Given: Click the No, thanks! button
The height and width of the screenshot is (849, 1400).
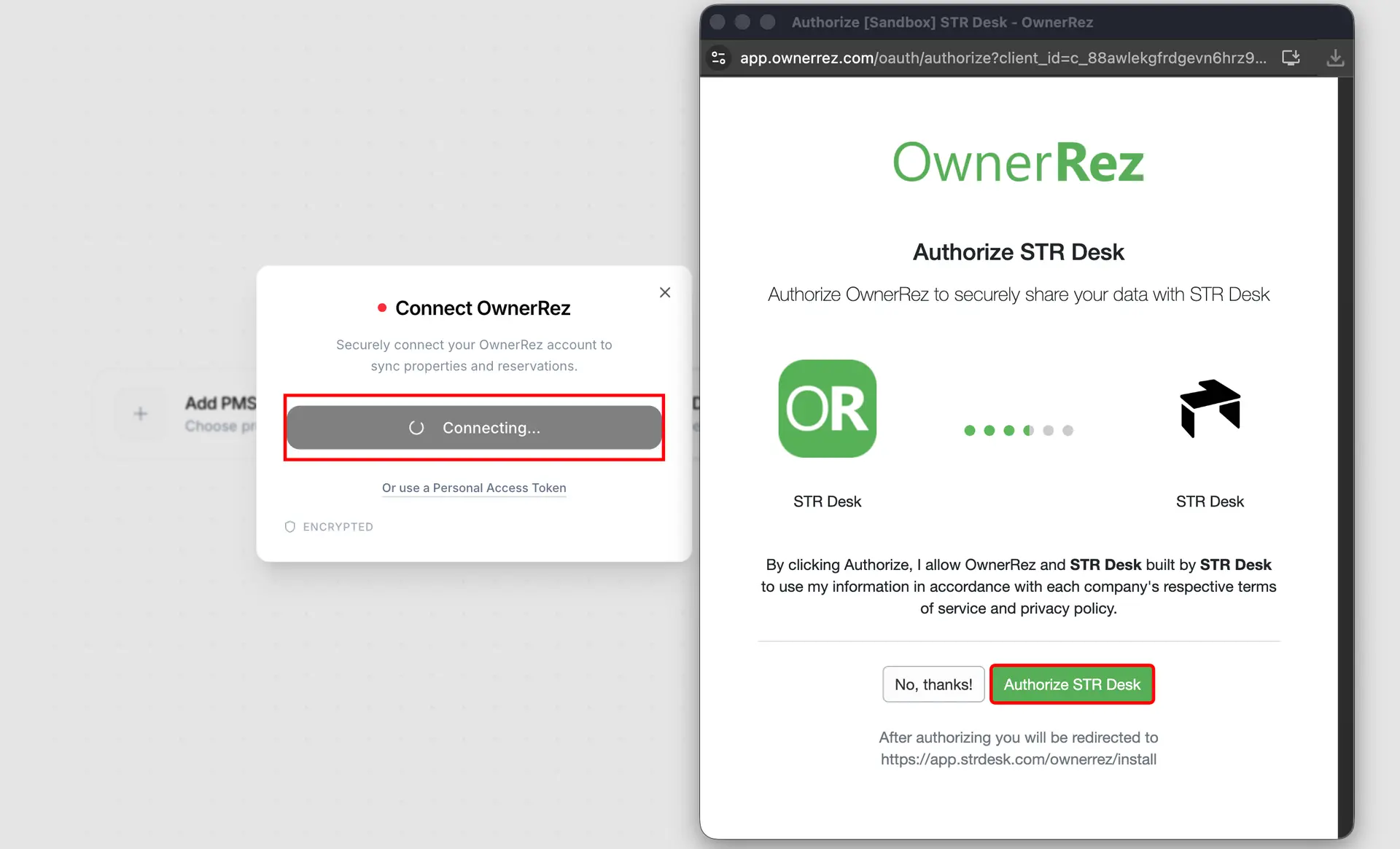Looking at the screenshot, I should pyautogui.click(x=933, y=684).
